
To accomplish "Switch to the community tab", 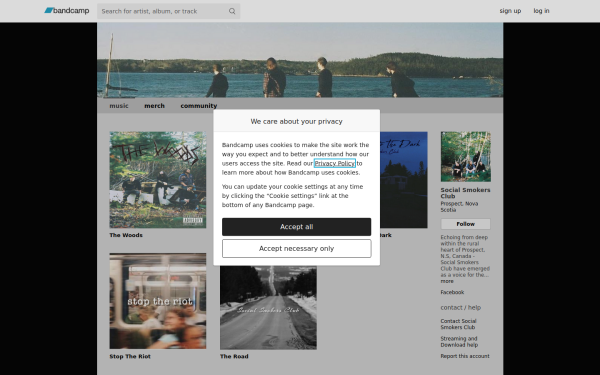I will coord(199,106).
